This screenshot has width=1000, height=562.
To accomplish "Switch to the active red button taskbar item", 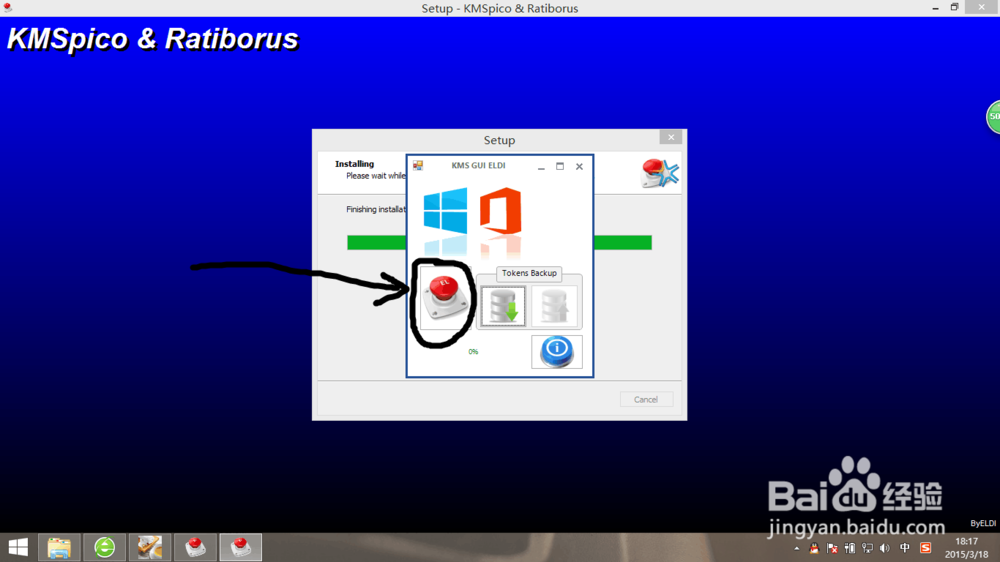I will [240, 547].
